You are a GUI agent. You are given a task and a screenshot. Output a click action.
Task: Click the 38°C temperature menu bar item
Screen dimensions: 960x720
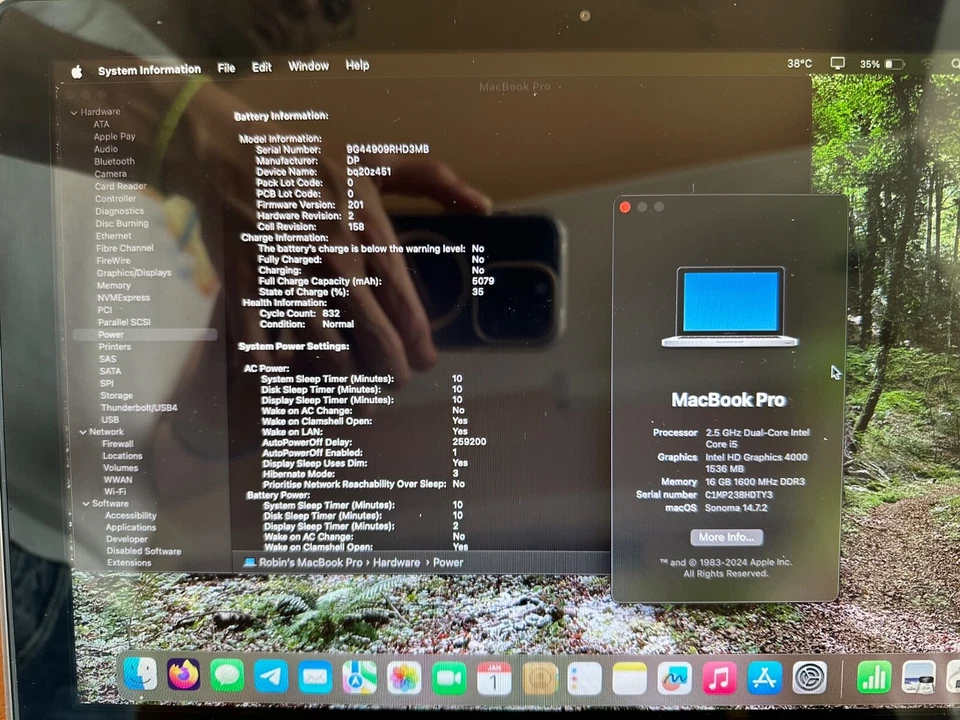click(800, 64)
